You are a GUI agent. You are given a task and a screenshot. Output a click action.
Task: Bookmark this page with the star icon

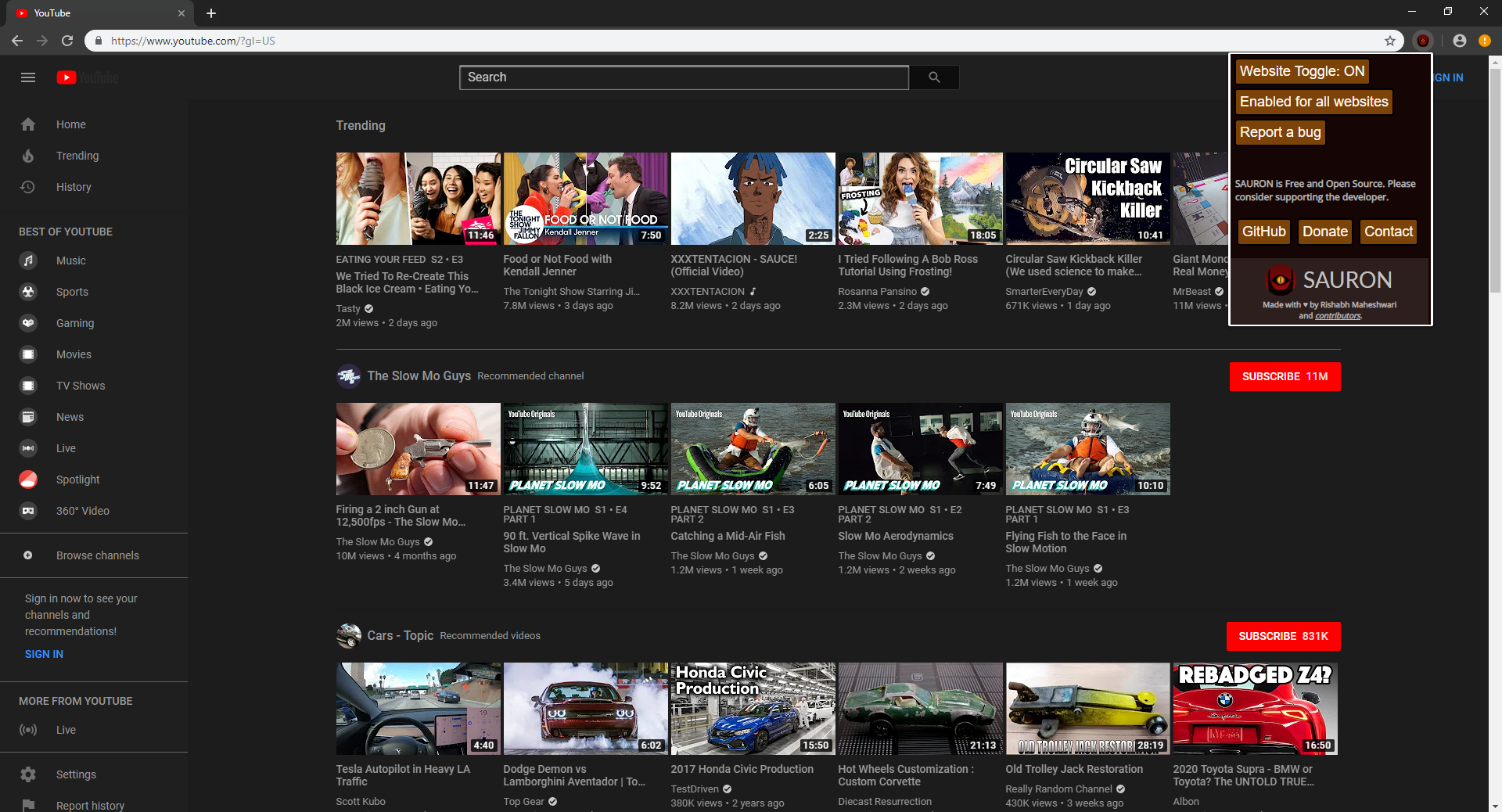click(x=1390, y=41)
